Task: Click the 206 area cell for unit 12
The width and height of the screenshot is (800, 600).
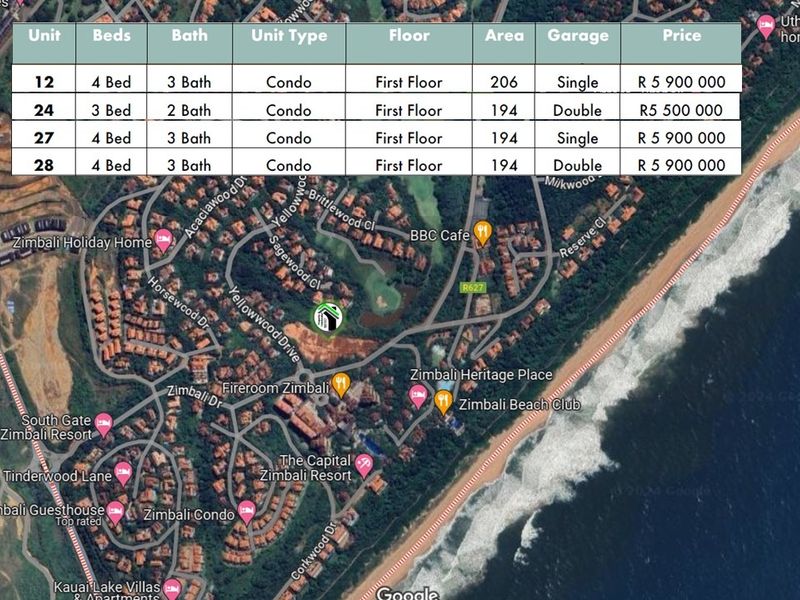Action: pyautogui.click(x=504, y=82)
